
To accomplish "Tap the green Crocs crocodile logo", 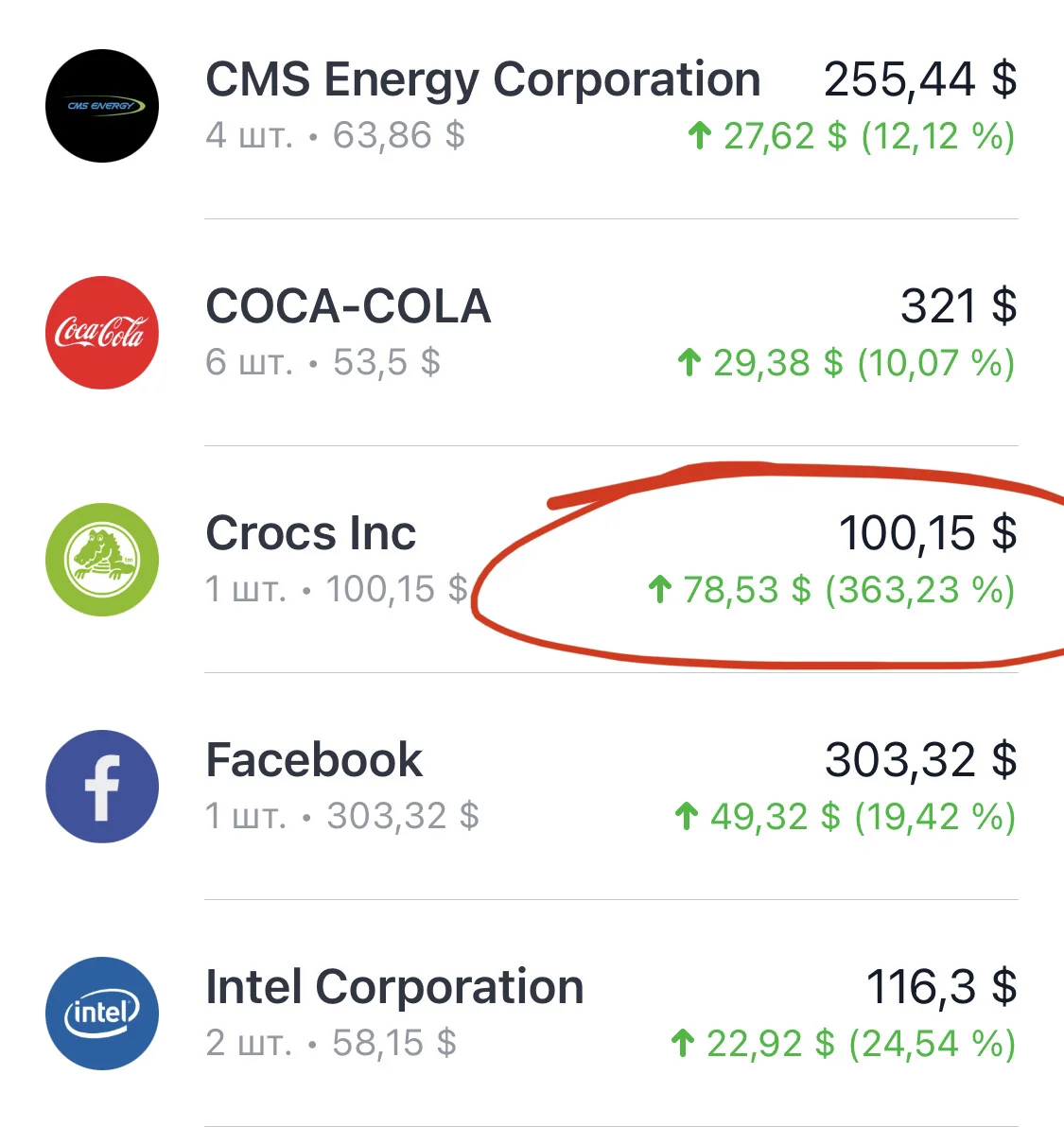I will click(102, 560).
